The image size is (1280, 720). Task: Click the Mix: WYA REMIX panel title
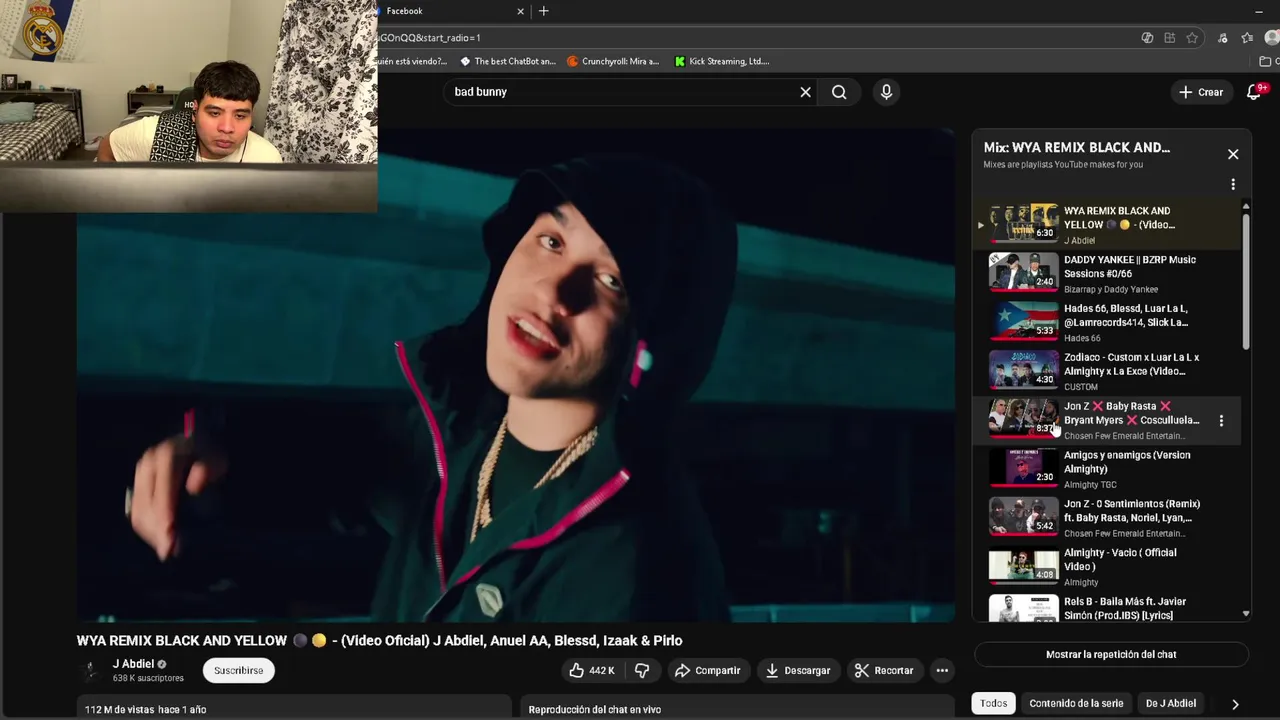(1077, 147)
